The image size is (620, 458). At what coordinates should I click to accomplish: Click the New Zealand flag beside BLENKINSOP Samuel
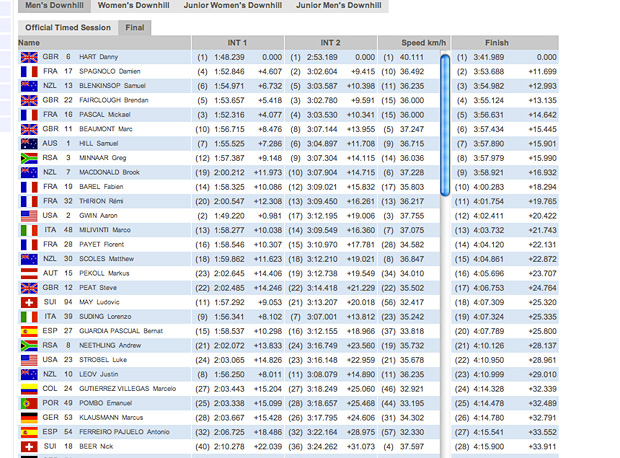tap(29, 87)
